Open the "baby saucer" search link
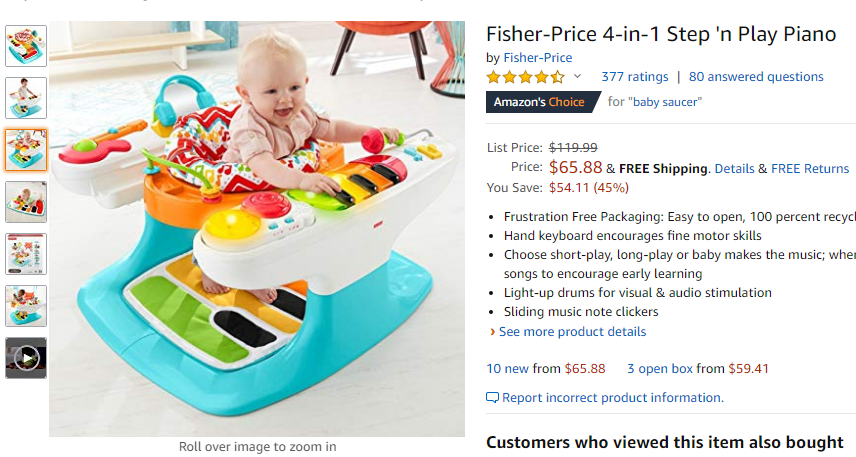The height and width of the screenshot is (457, 856). tap(665, 102)
